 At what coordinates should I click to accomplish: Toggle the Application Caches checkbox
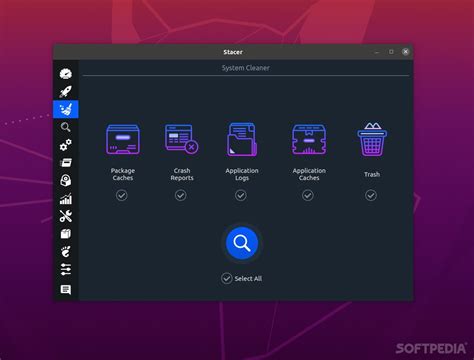pyautogui.click(x=308, y=195)
